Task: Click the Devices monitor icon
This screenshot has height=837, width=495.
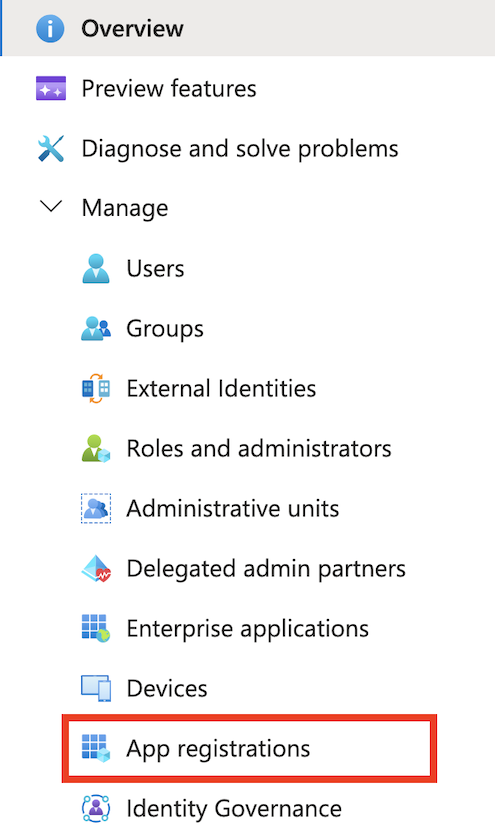Action: 96,689
